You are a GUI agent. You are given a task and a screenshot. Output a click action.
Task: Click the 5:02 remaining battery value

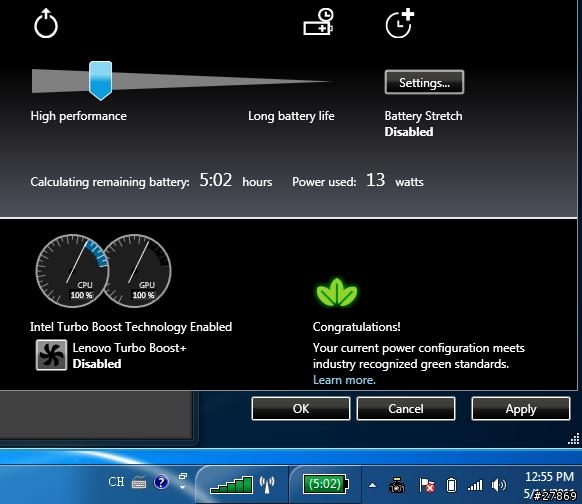(216, 180)
